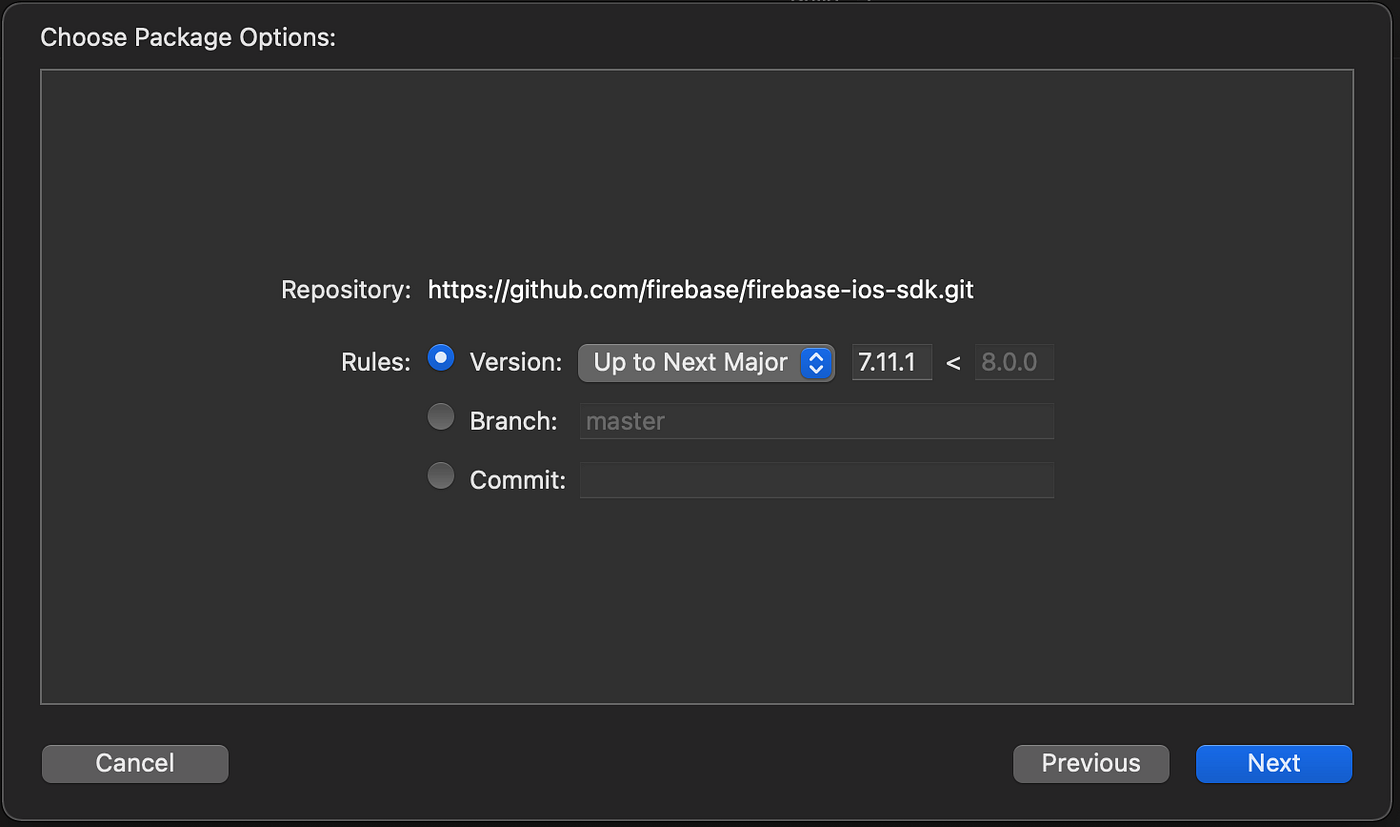
Task: Click the Version label text
Action: pos(515,362)
